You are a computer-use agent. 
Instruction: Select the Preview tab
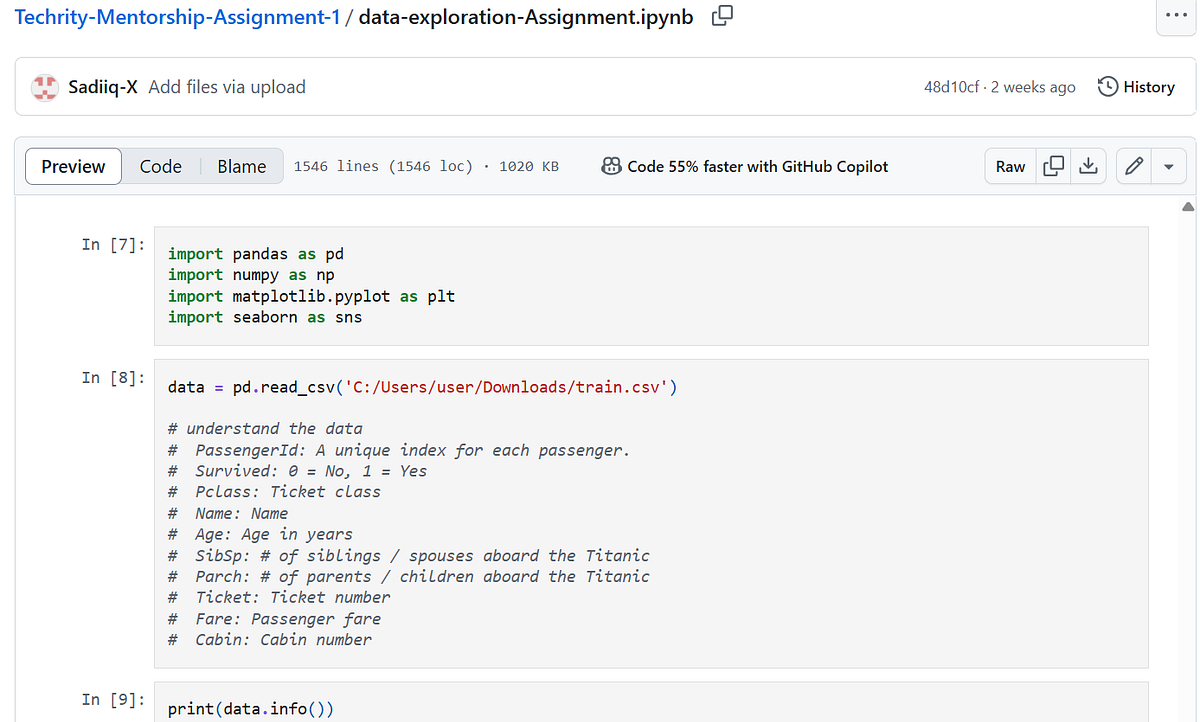(73, 166)
